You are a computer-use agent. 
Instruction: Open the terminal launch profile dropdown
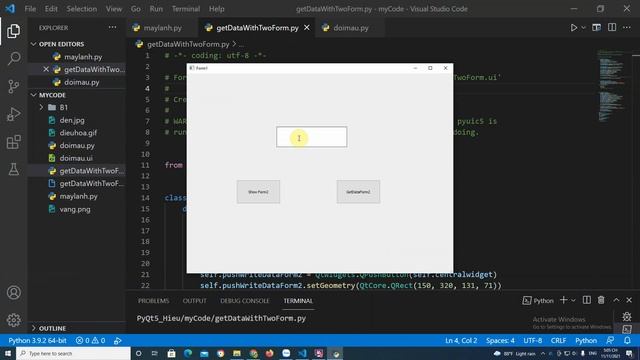(573, 300)
